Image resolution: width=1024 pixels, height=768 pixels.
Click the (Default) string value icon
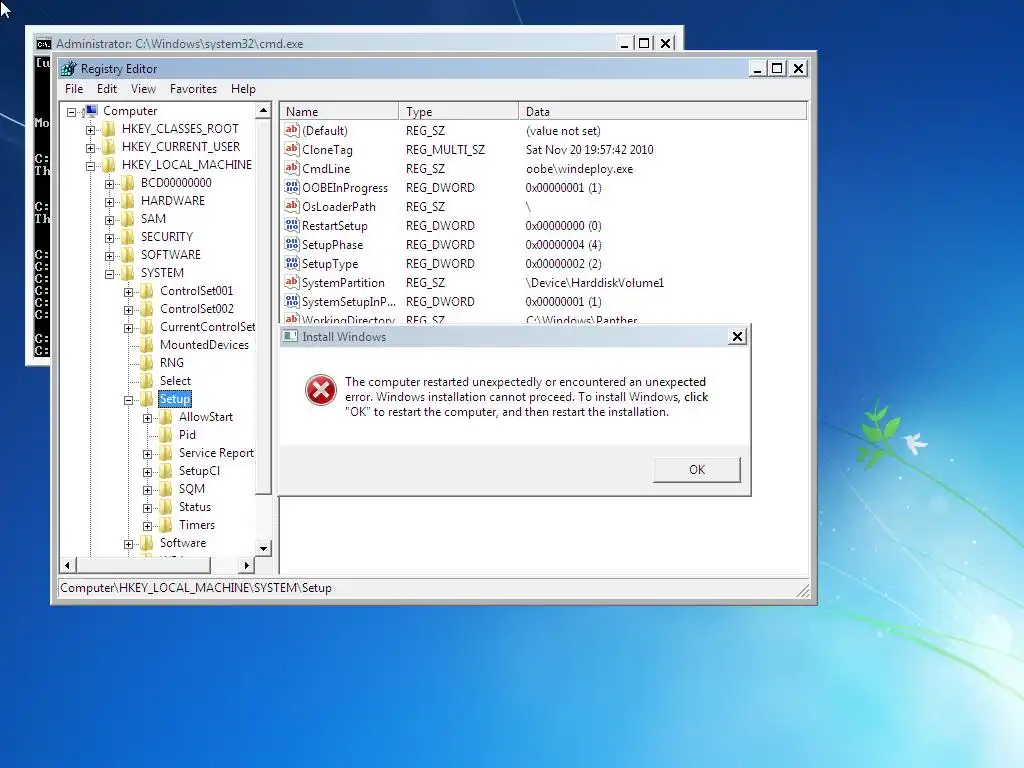click(x=292, y=130)
